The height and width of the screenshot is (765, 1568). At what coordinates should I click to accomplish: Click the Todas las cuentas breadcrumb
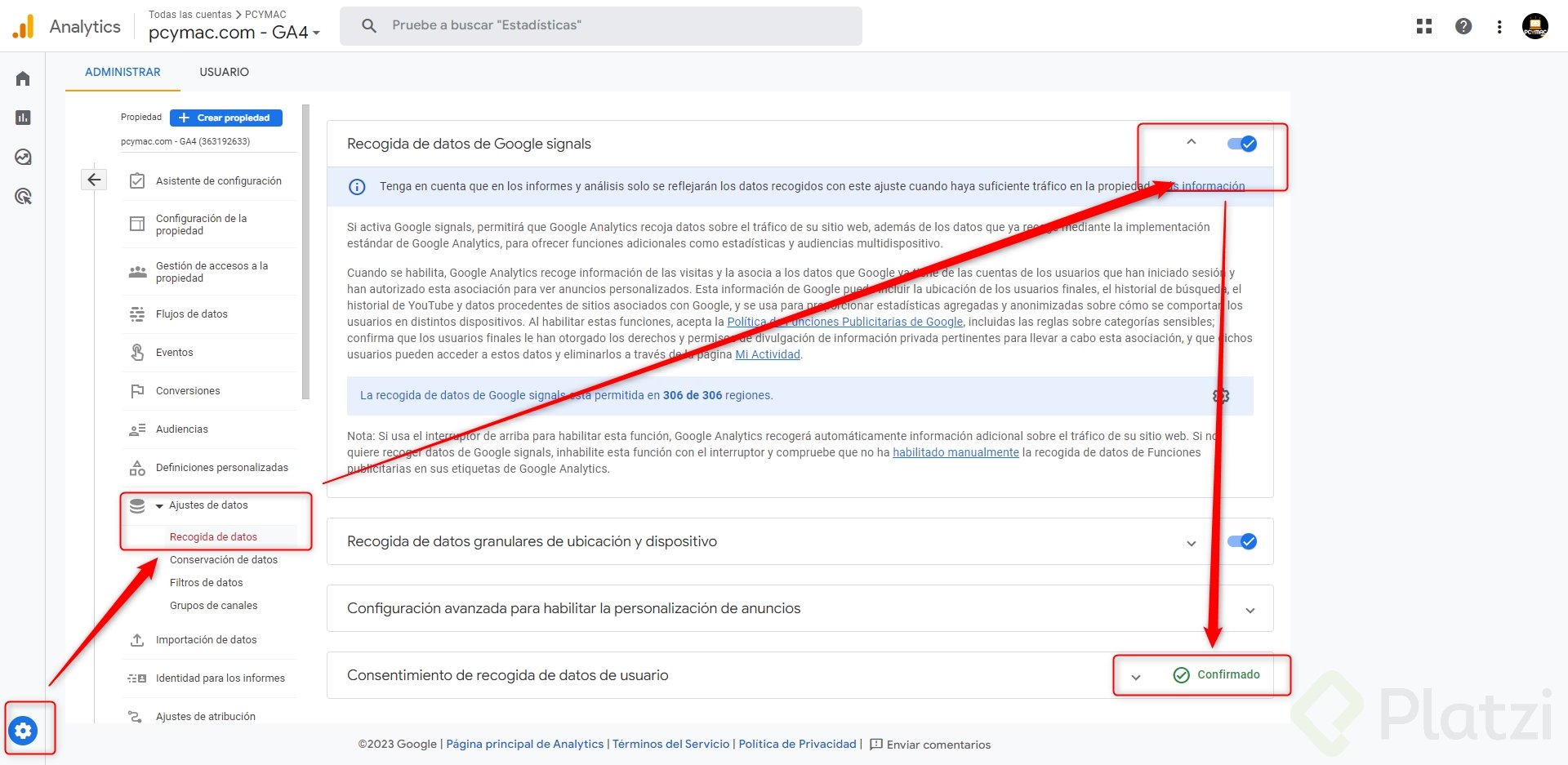point(190,14)
